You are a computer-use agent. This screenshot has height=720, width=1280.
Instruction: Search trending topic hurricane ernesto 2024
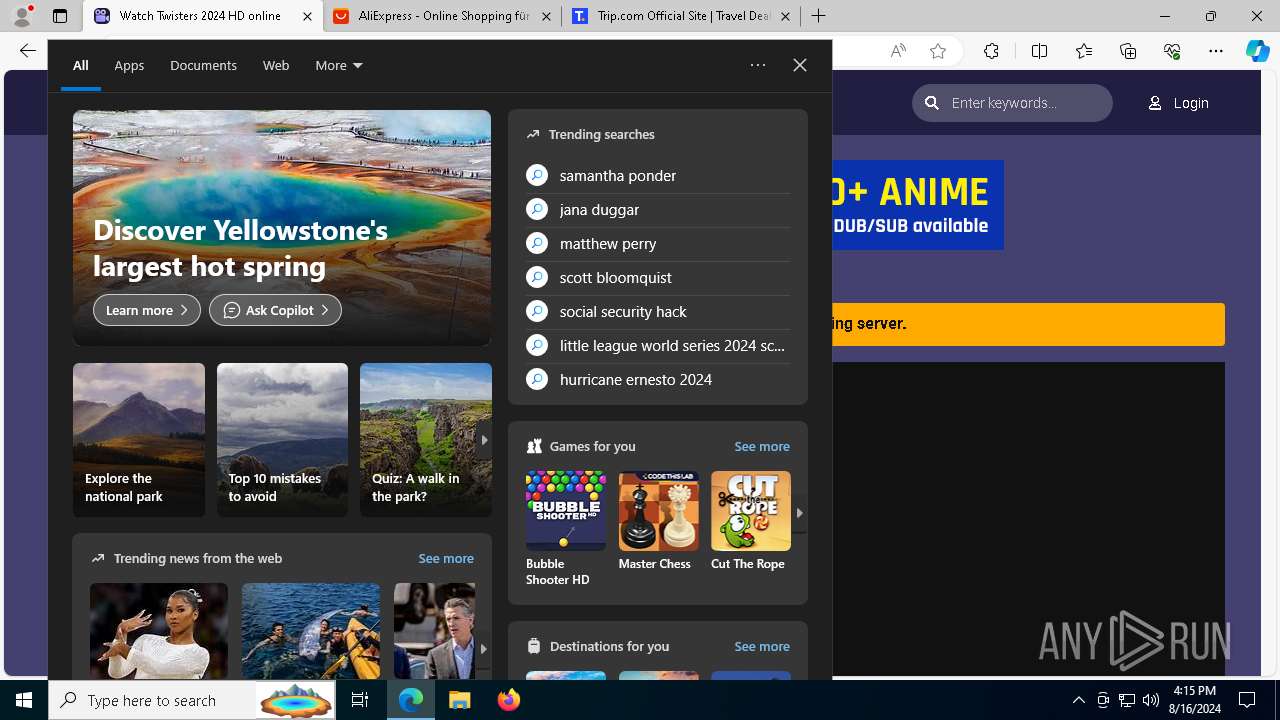(658, 379)
